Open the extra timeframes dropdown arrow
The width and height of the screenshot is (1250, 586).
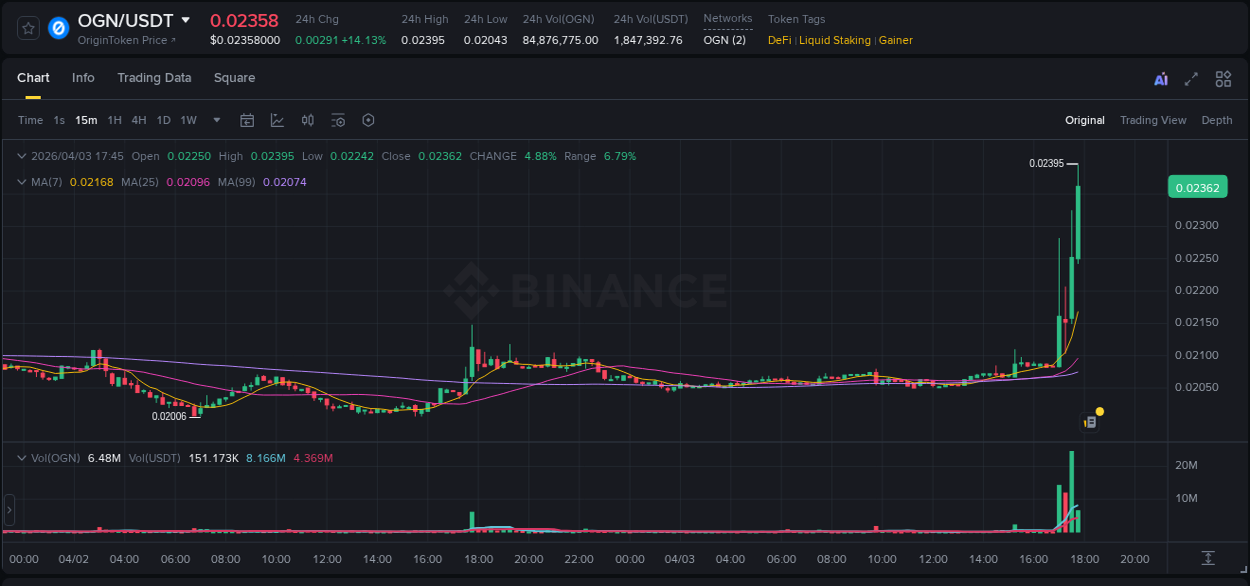[x=215, y=120]
